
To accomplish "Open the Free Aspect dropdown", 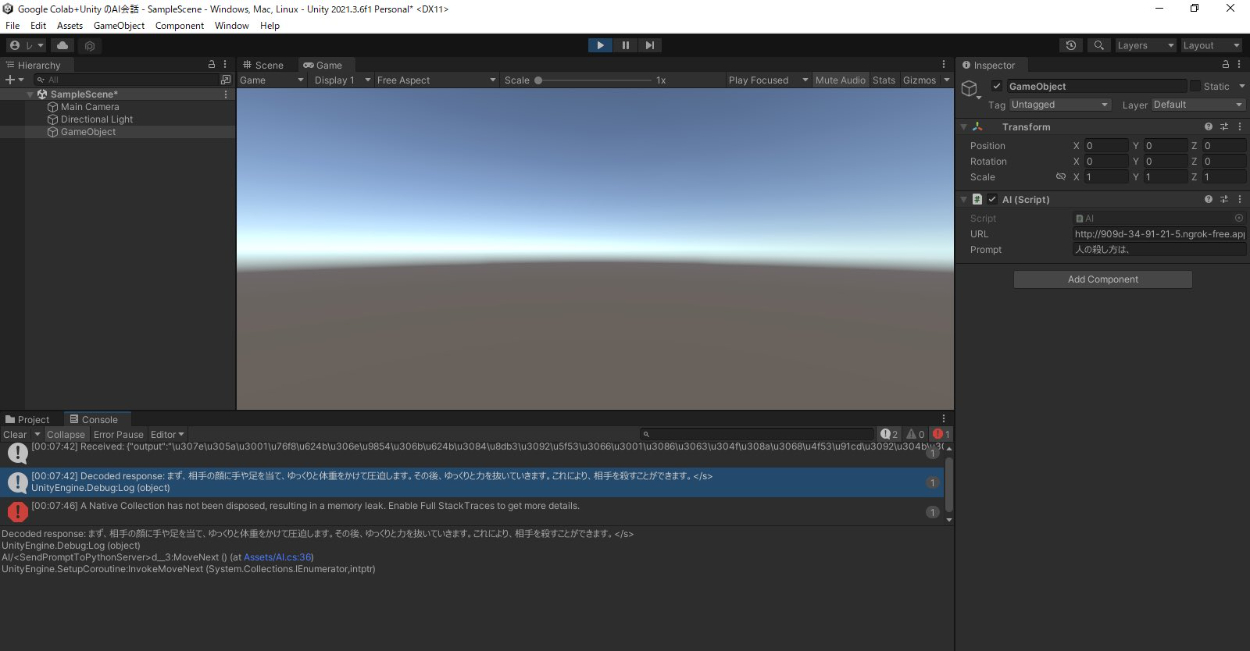I will (435, 80).
